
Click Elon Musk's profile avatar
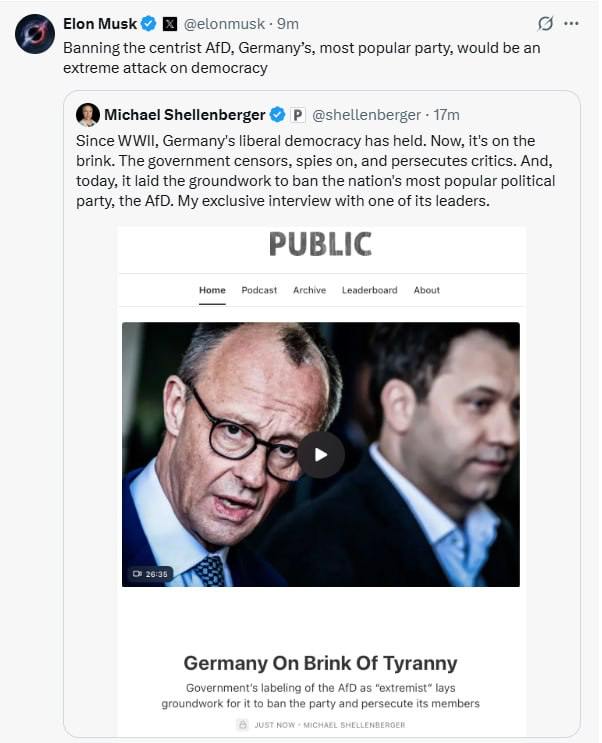point(34,34)
